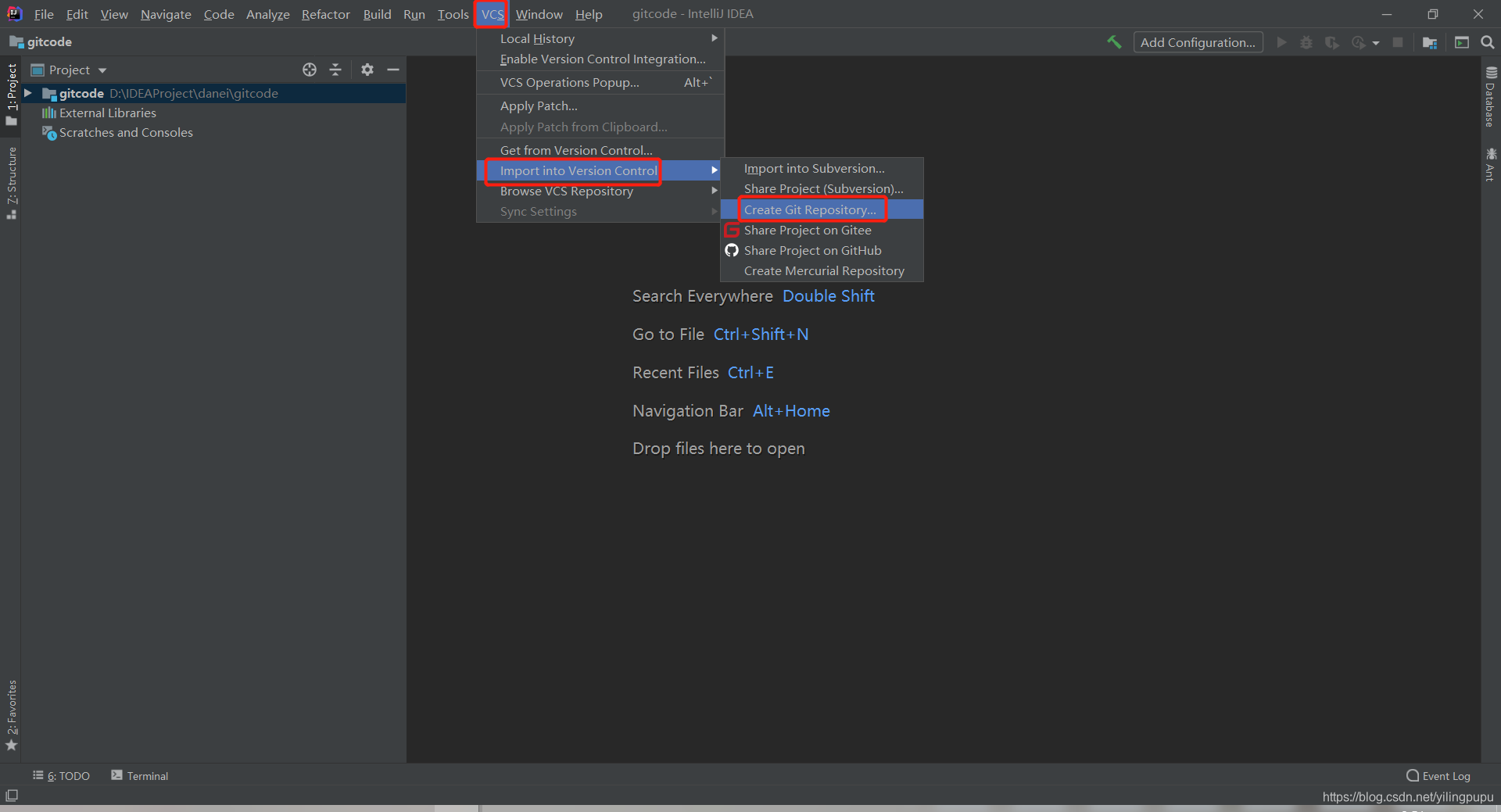Viewport: 1501px width, 812px height.
Task: Choose Get from Version Control...
Action: click(600, 150)
